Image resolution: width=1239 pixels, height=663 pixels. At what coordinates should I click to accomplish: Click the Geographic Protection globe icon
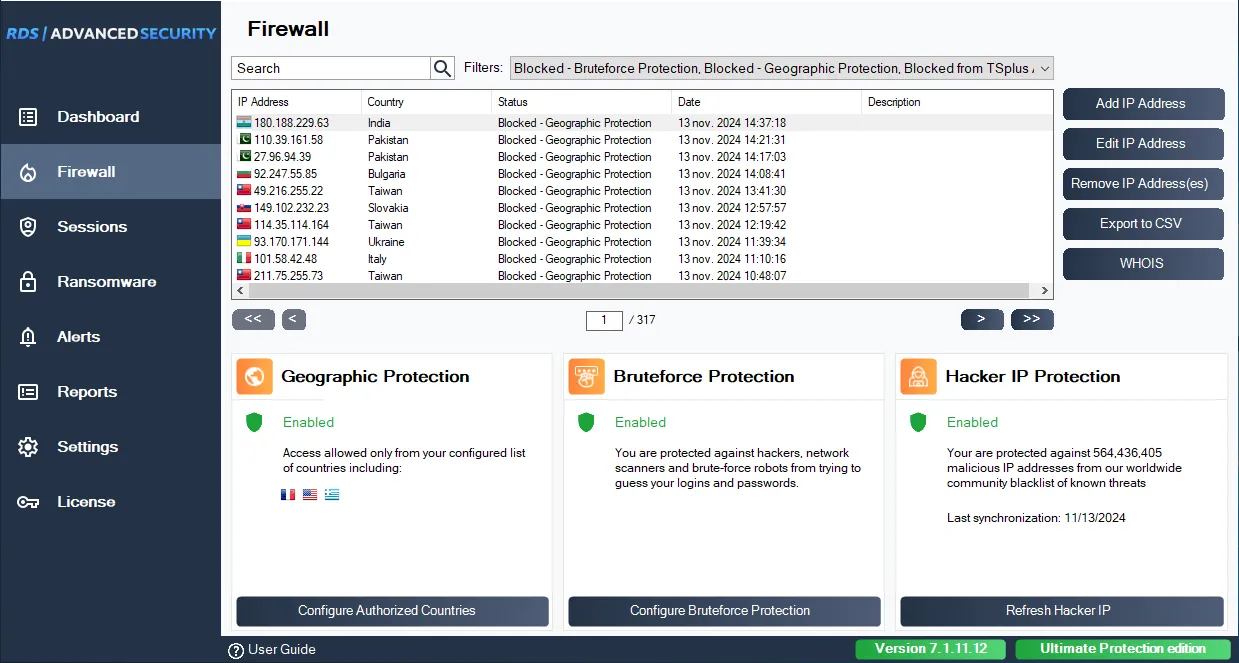pos(254,377)
